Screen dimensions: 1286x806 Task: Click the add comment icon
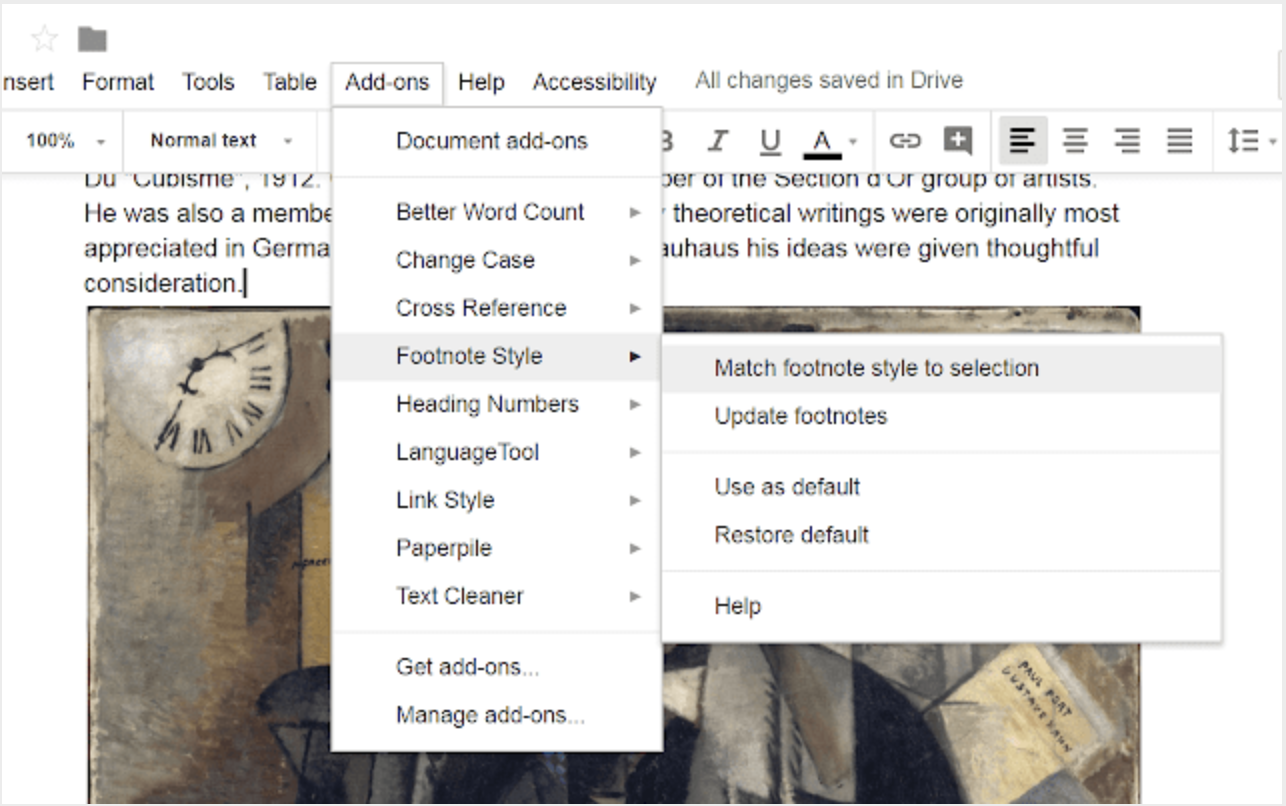pyautogui.click(x=957, y=141)
